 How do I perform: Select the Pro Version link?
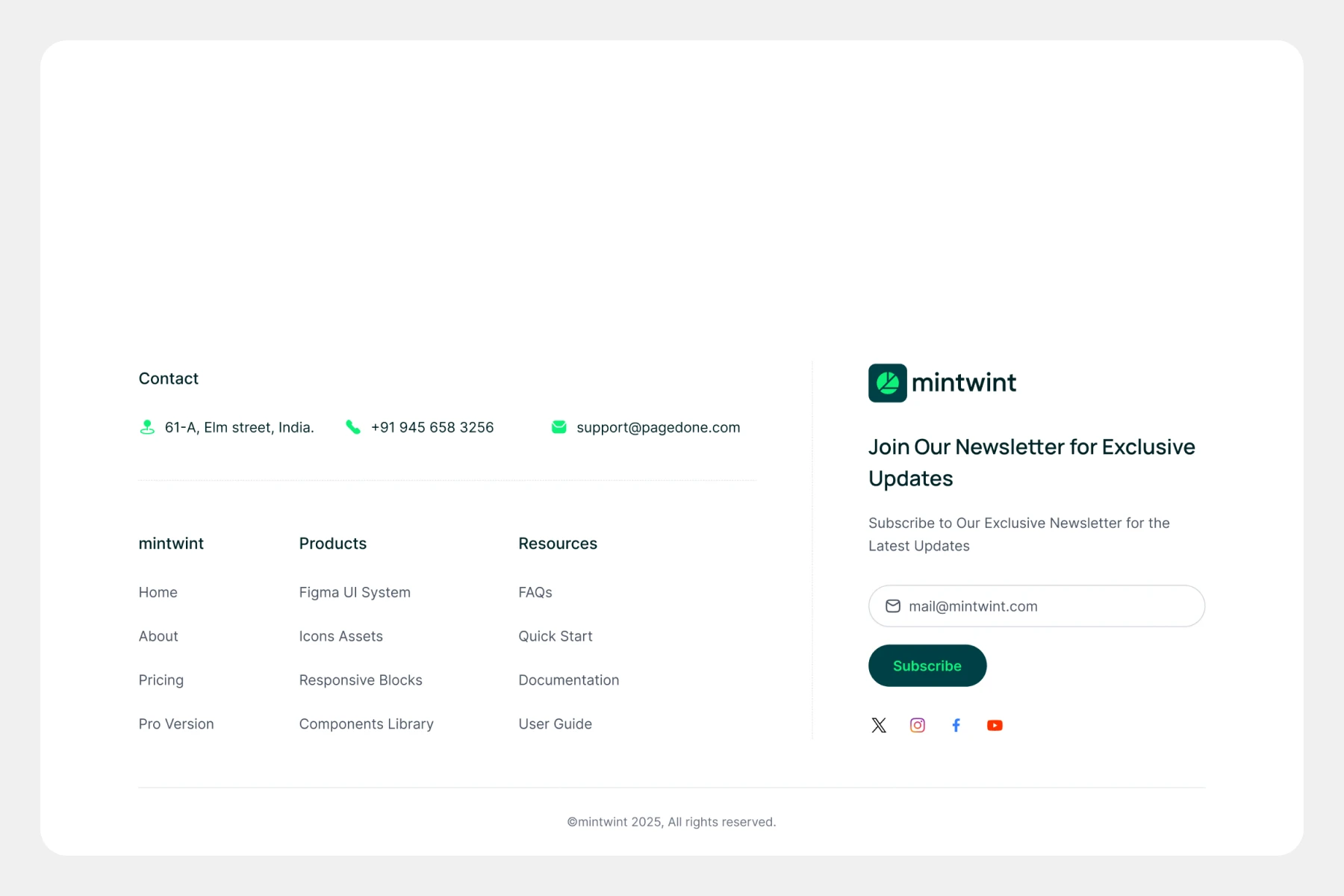(x=176, y=724)
